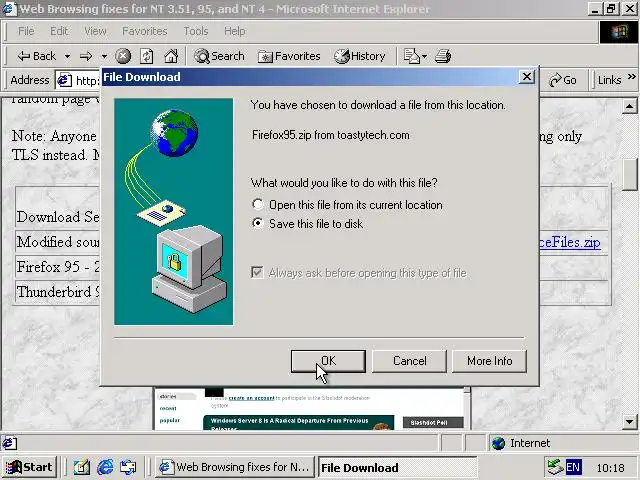
Task: Click the Back arrow toolbar button
Action: point(36,56)
